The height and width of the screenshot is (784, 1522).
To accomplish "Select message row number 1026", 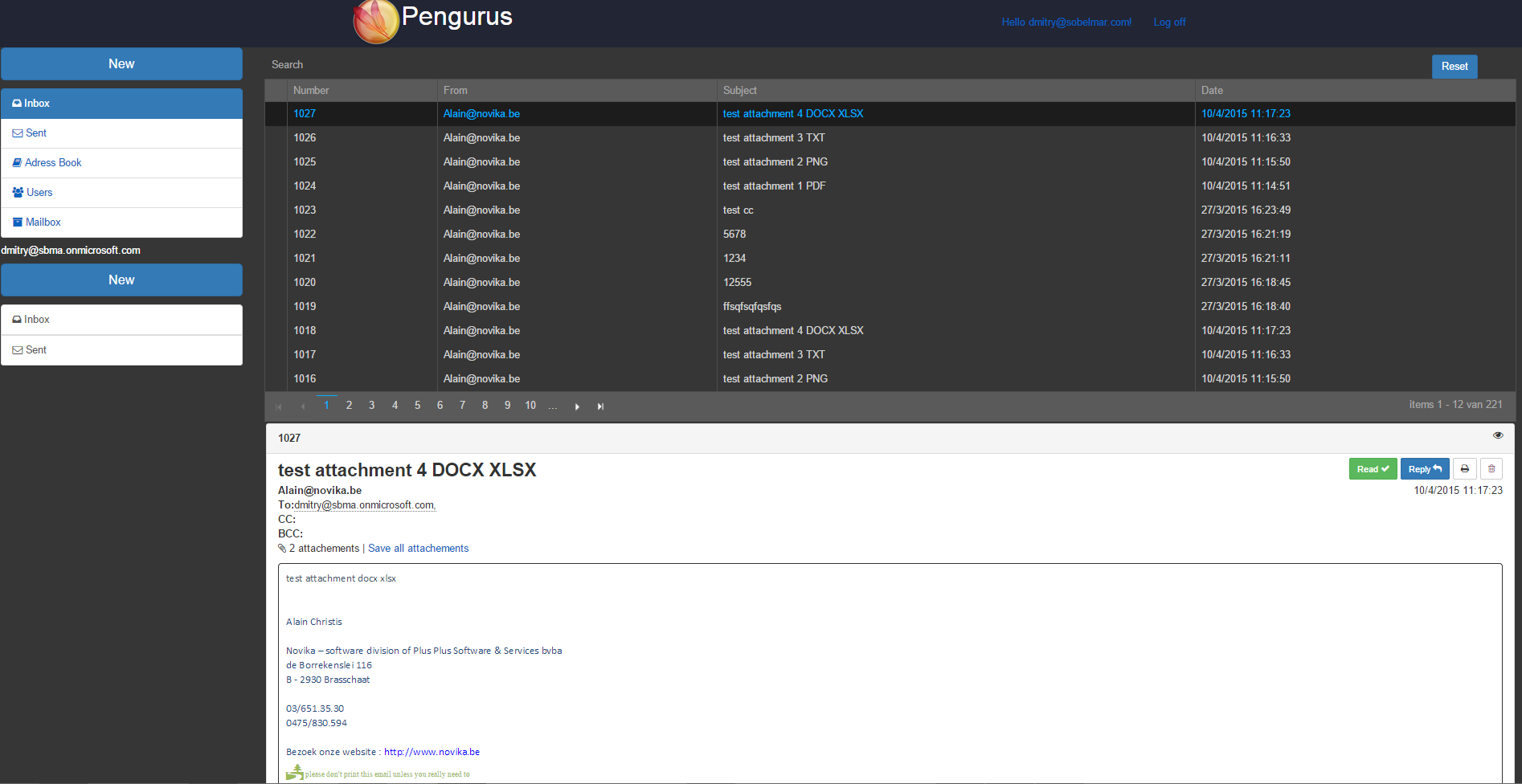I will pos(890,138).
